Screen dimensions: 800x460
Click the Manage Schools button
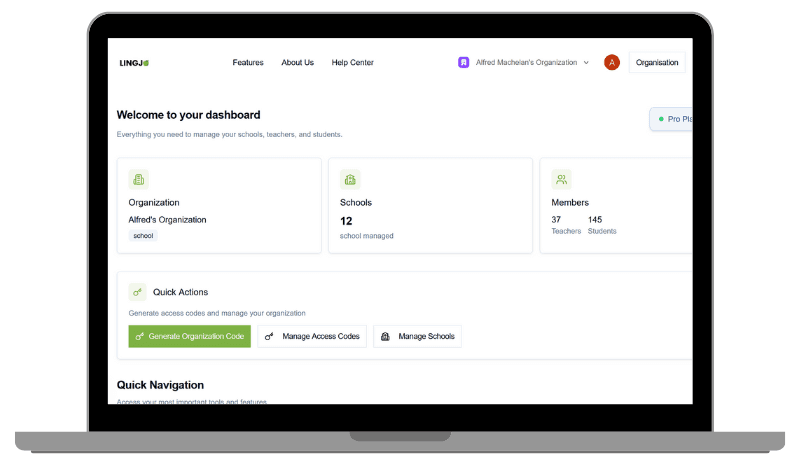click(x=417, y=337)
